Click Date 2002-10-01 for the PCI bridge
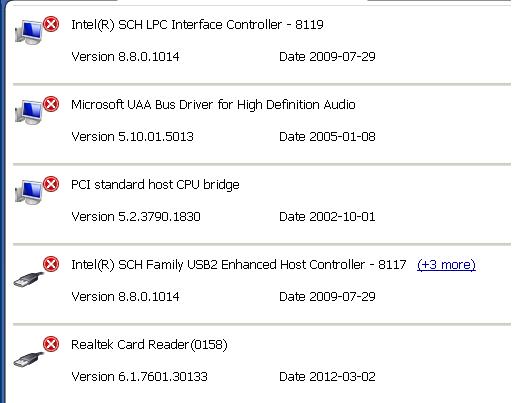This screenshot has height=403, width=512. click(327, 217)
